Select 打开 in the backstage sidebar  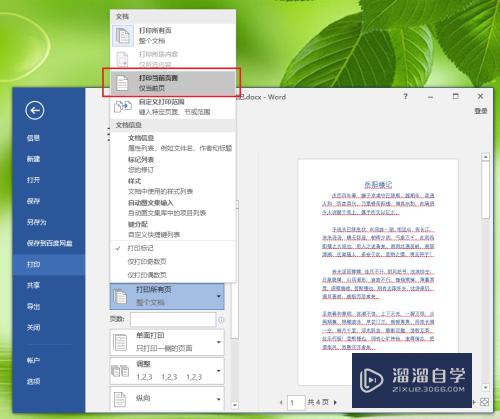coord(33,180)
